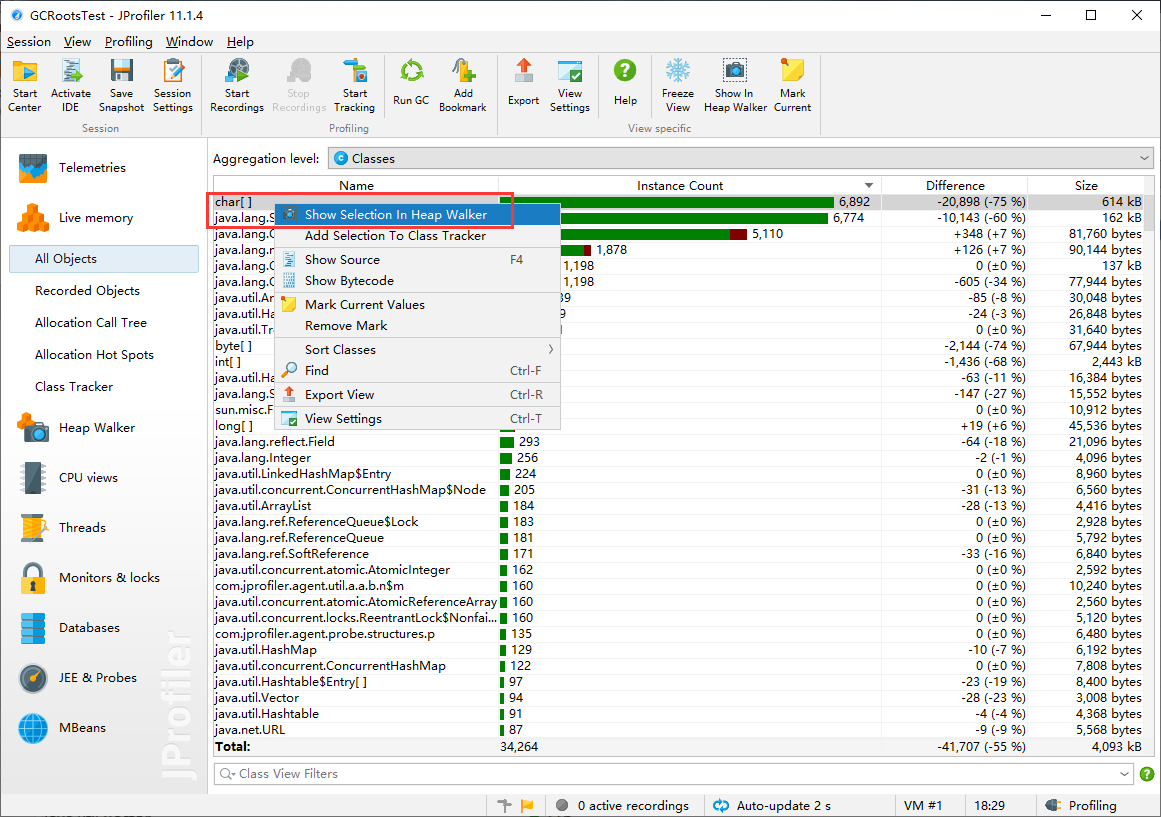Click the bookmark flag icon in status bar
The image size is (1161, 817).
[527, 805]
